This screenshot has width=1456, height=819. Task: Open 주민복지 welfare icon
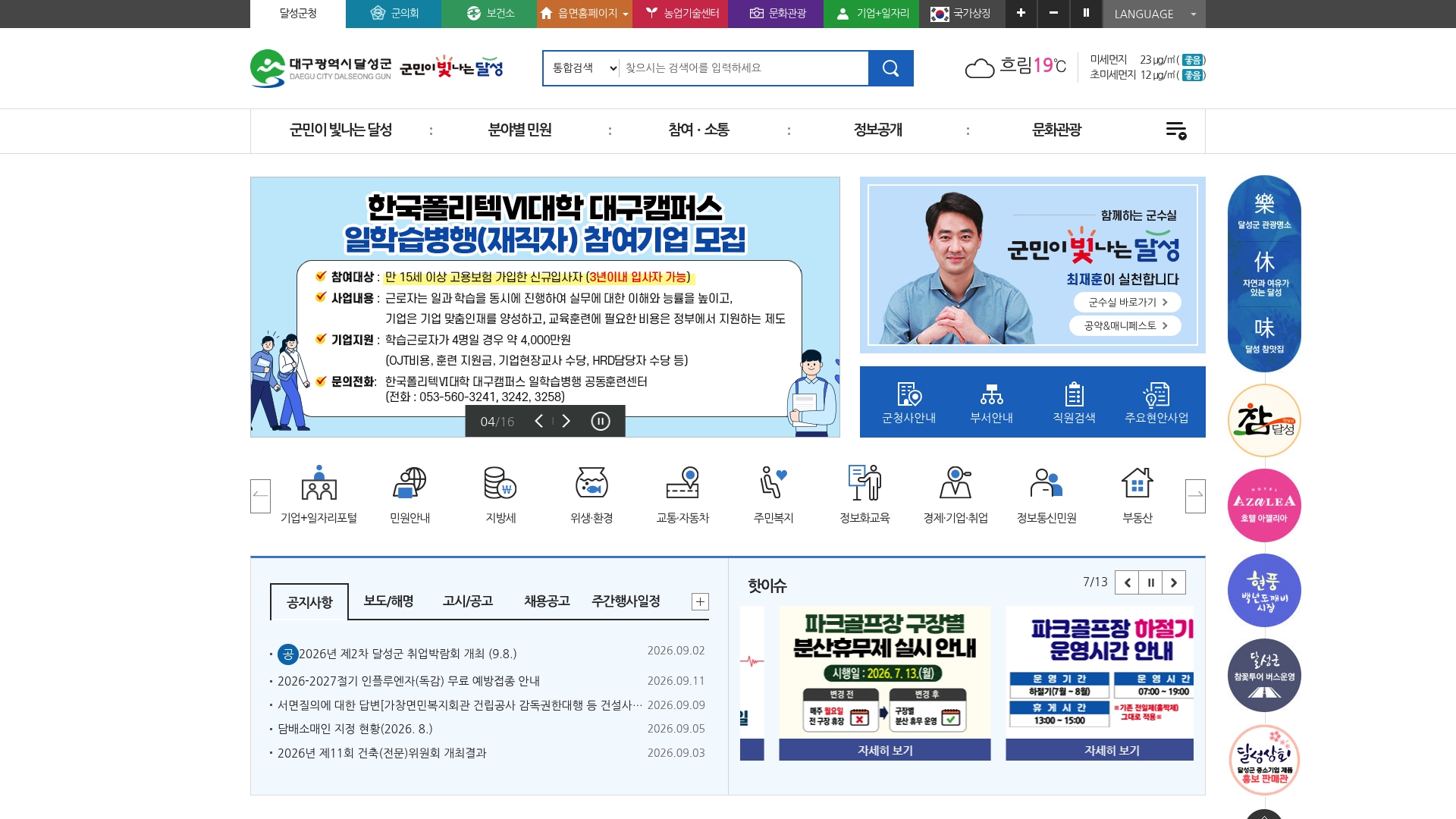tap(773, 494)
